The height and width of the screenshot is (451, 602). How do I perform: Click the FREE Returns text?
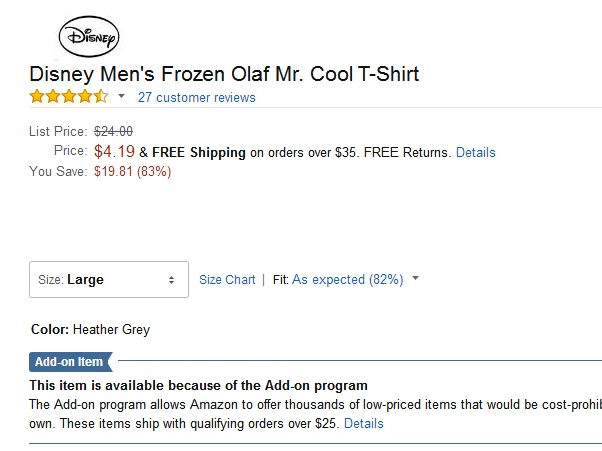(407, 152)
